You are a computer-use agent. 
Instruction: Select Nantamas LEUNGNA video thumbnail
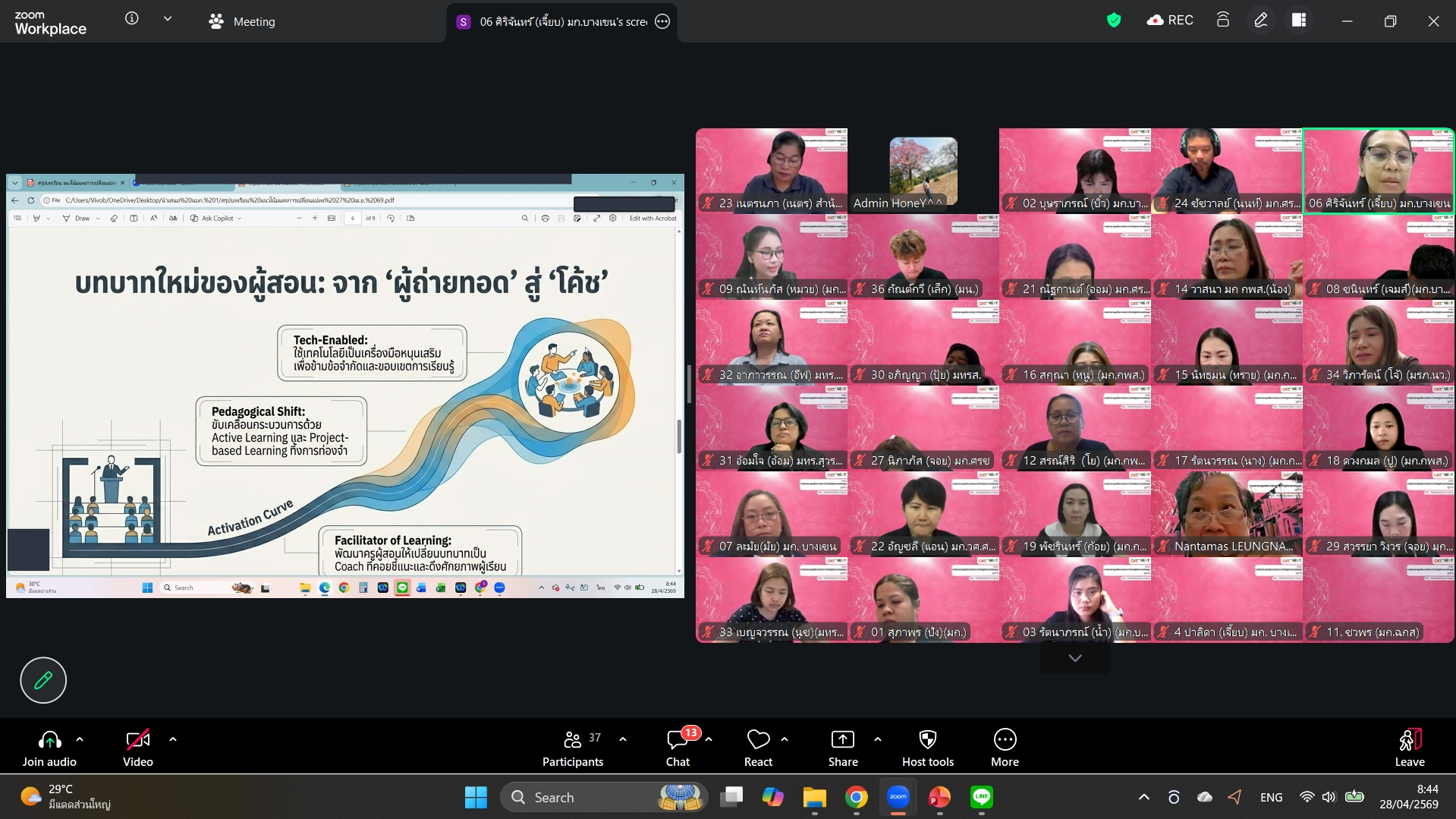(1226, 513)
